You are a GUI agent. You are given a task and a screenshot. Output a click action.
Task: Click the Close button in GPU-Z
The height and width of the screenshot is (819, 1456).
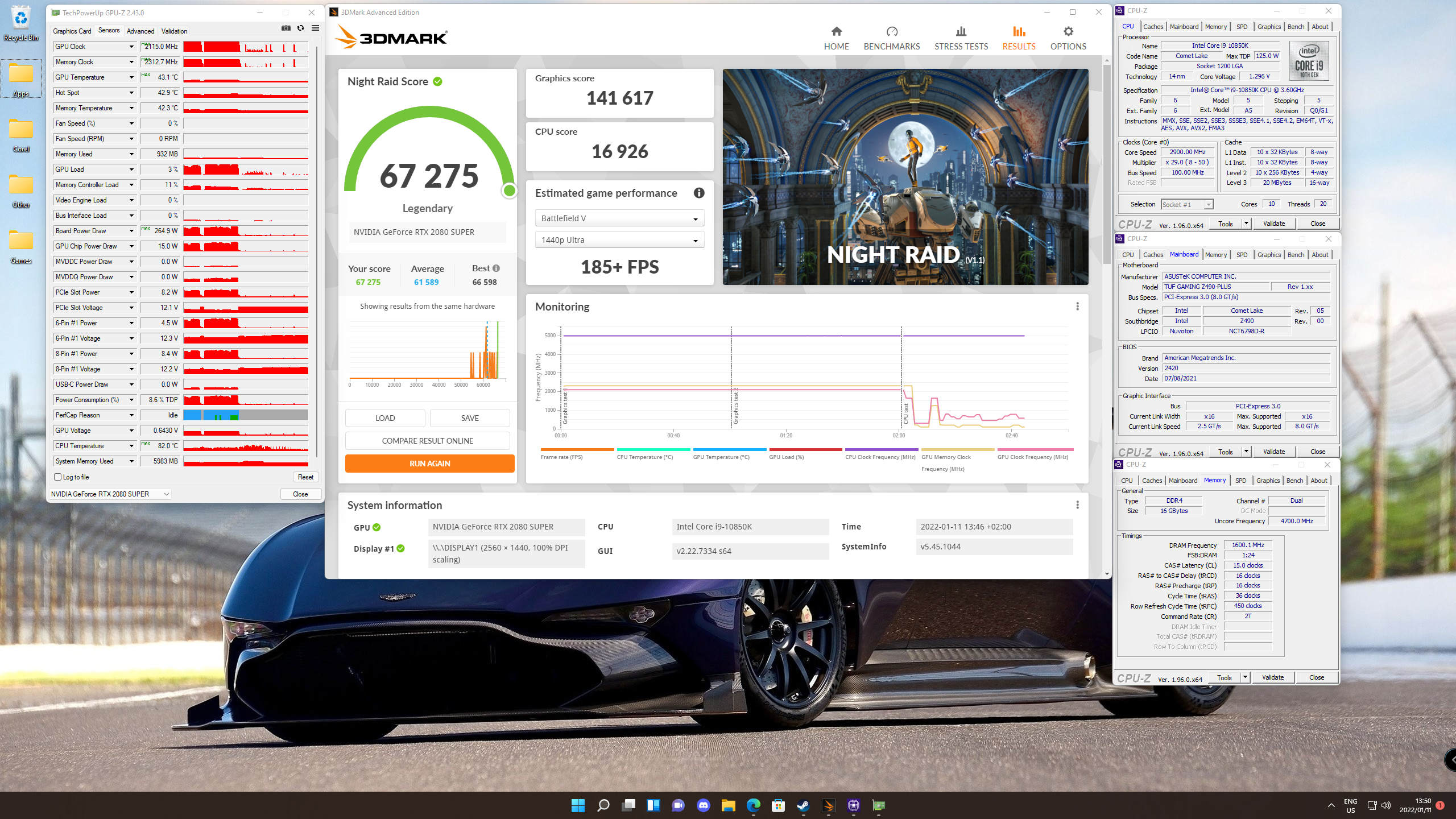pyautogui.click(x=300, y=494)
